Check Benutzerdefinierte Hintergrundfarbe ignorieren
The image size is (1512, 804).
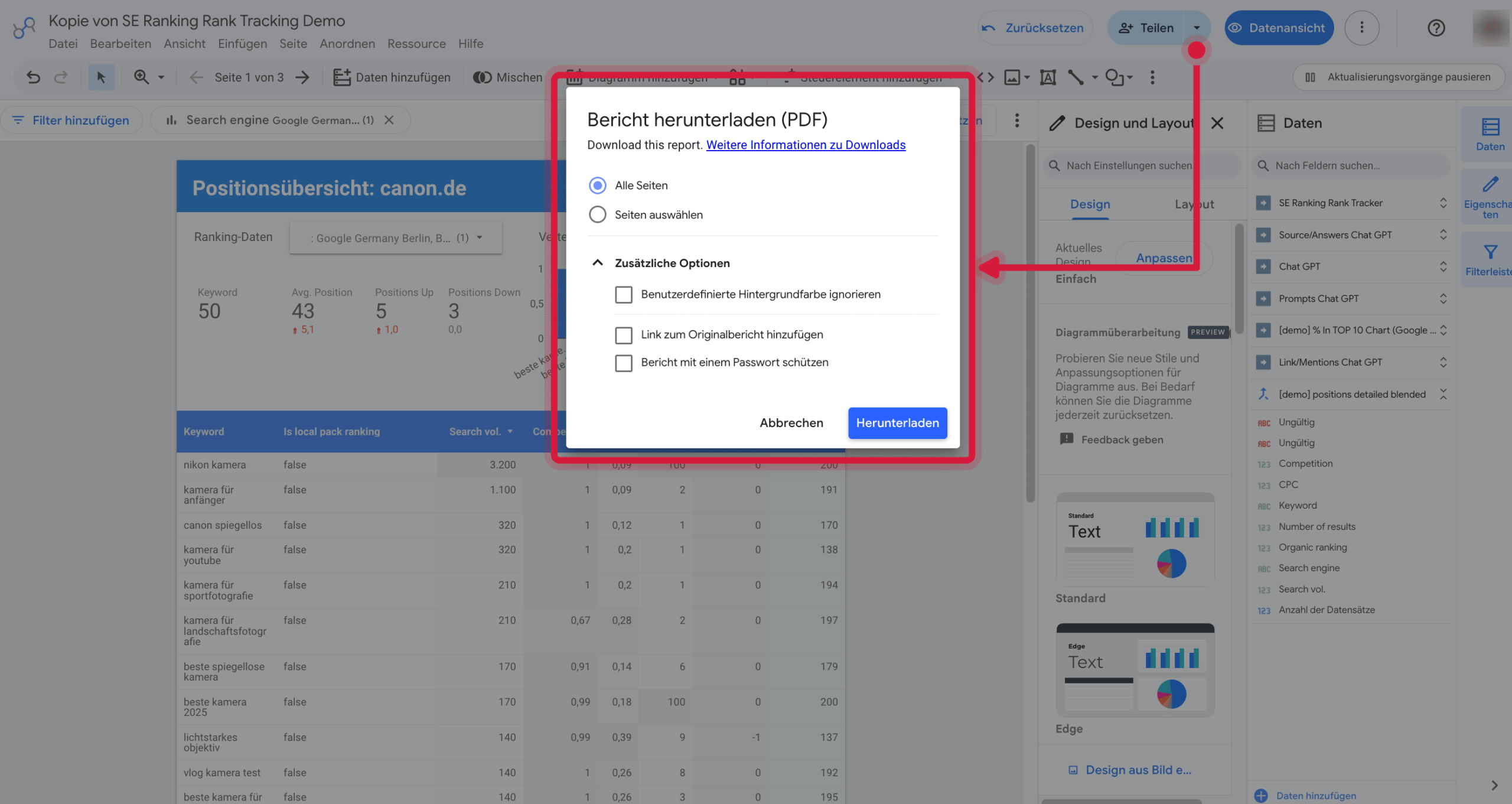(624, 294)
